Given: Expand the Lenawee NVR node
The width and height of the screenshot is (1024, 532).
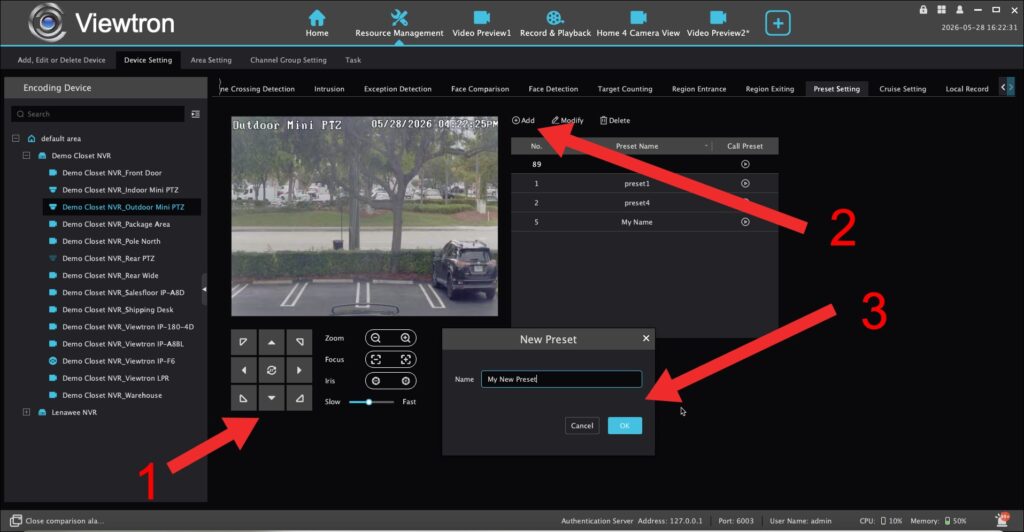Looking at the screenshot, I should [x=27, y=412].
